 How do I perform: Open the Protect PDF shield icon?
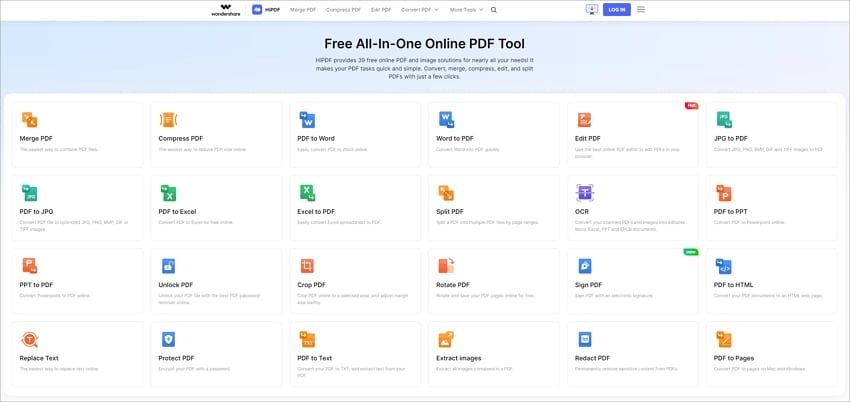click(169, 339)
